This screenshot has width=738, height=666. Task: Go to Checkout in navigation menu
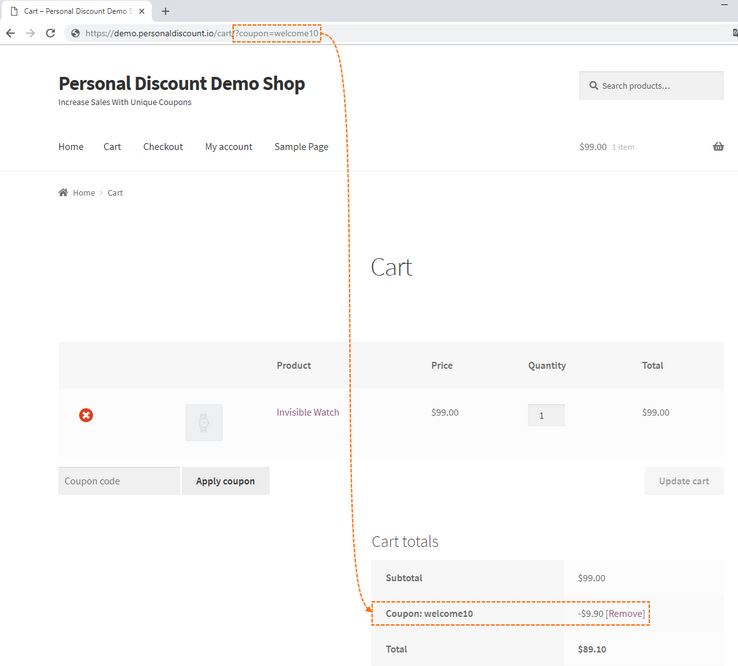pos(163,146)
